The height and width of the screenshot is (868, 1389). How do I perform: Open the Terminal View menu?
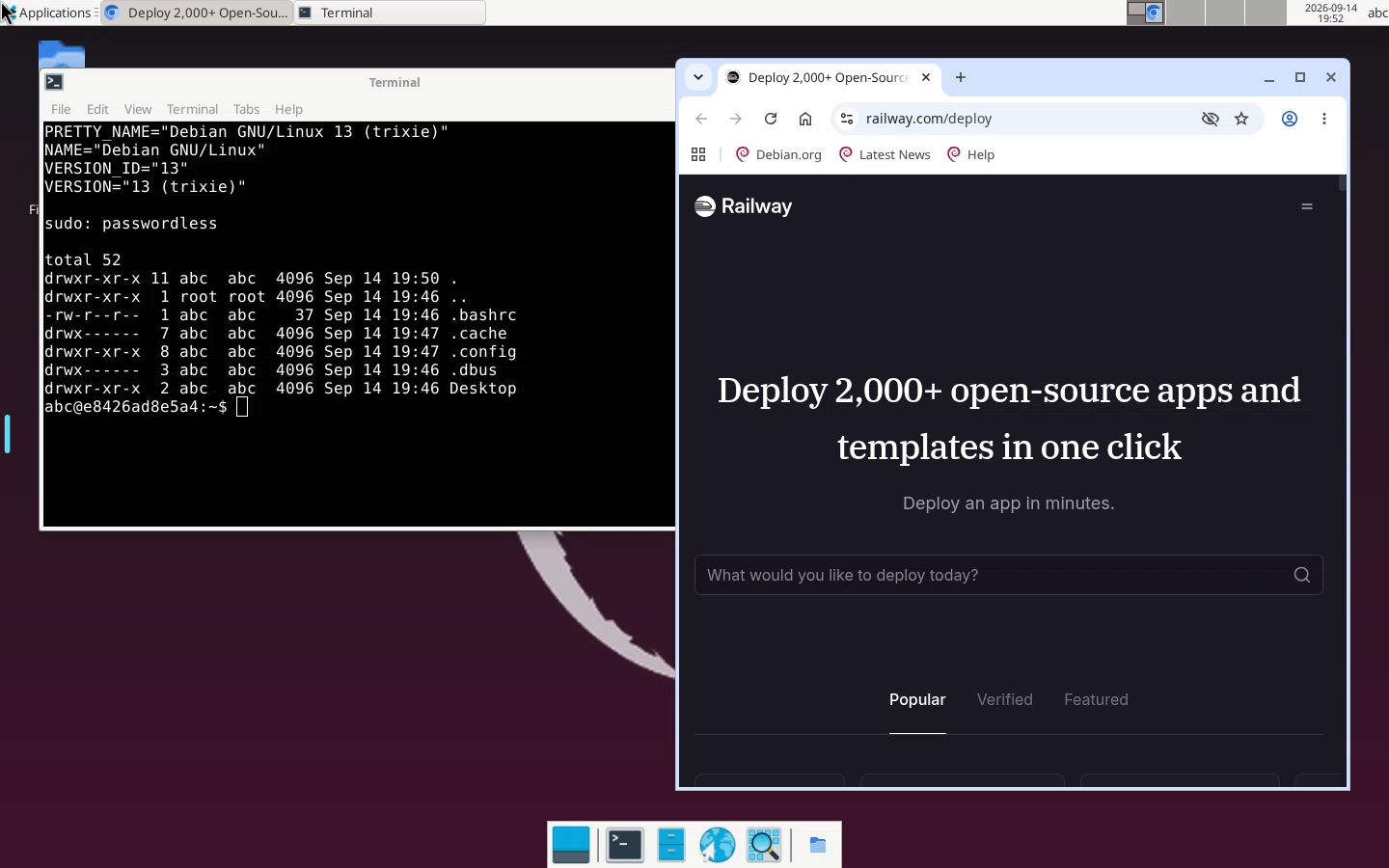138,109
